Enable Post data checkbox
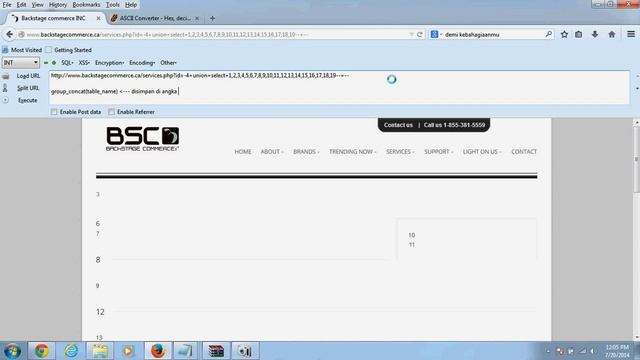 tap(54, 112)
